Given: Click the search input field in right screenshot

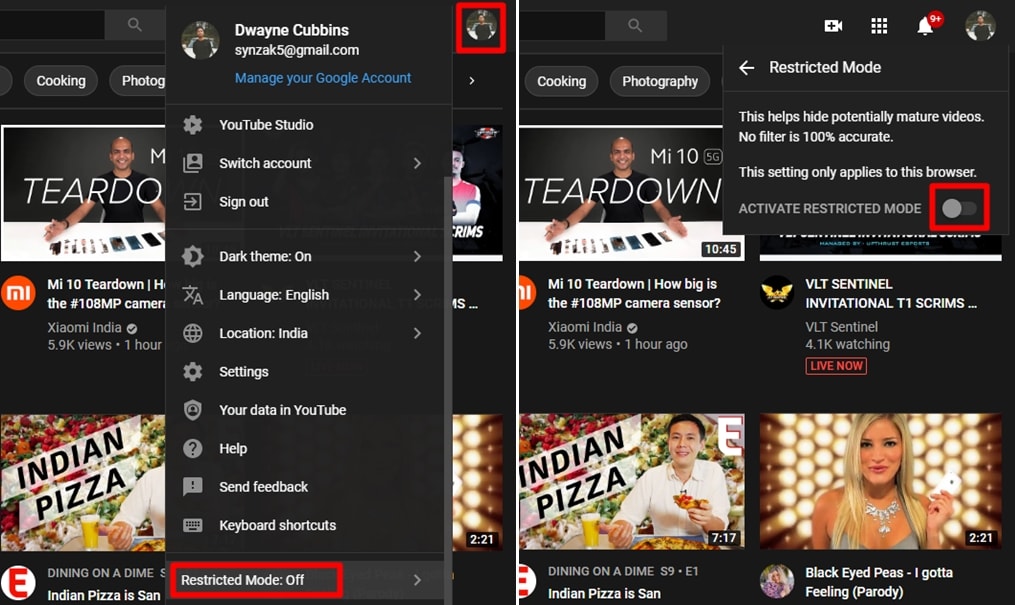Looking at the screenshot, I should point(562,25).
